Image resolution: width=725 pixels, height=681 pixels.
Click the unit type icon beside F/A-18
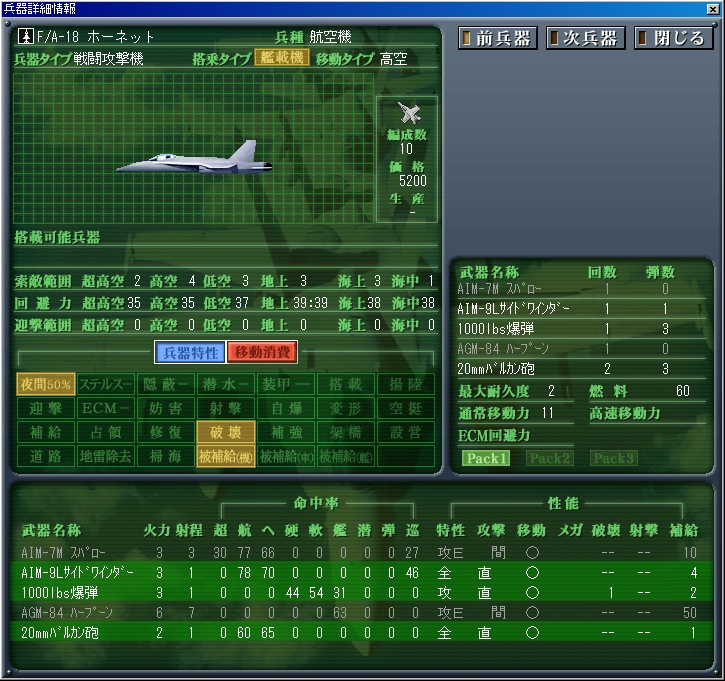click(26, 36)
